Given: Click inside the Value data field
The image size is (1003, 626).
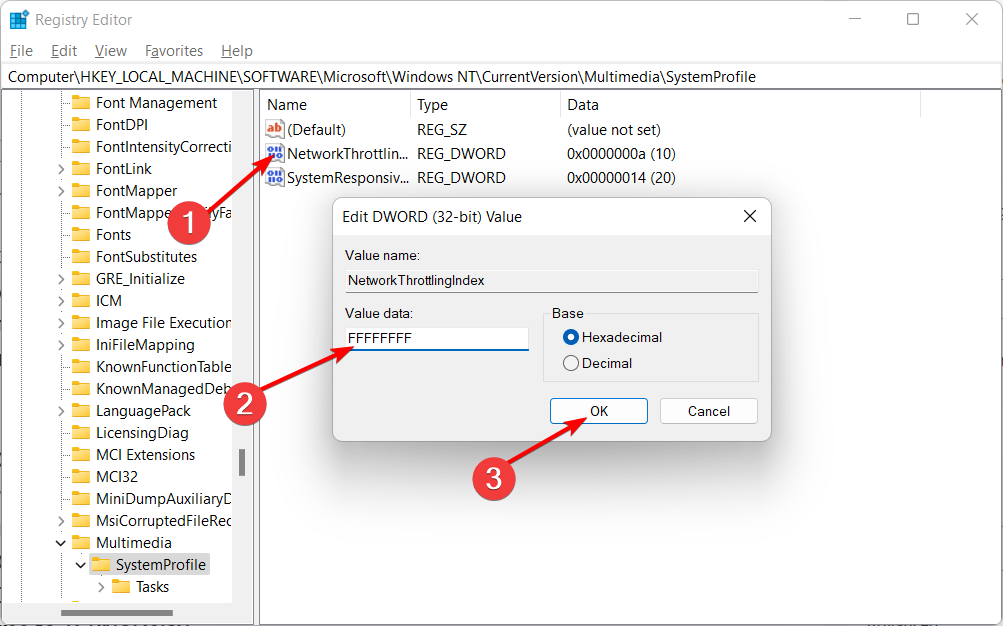Looking at the screenshot, I should (x=436, y=338).
